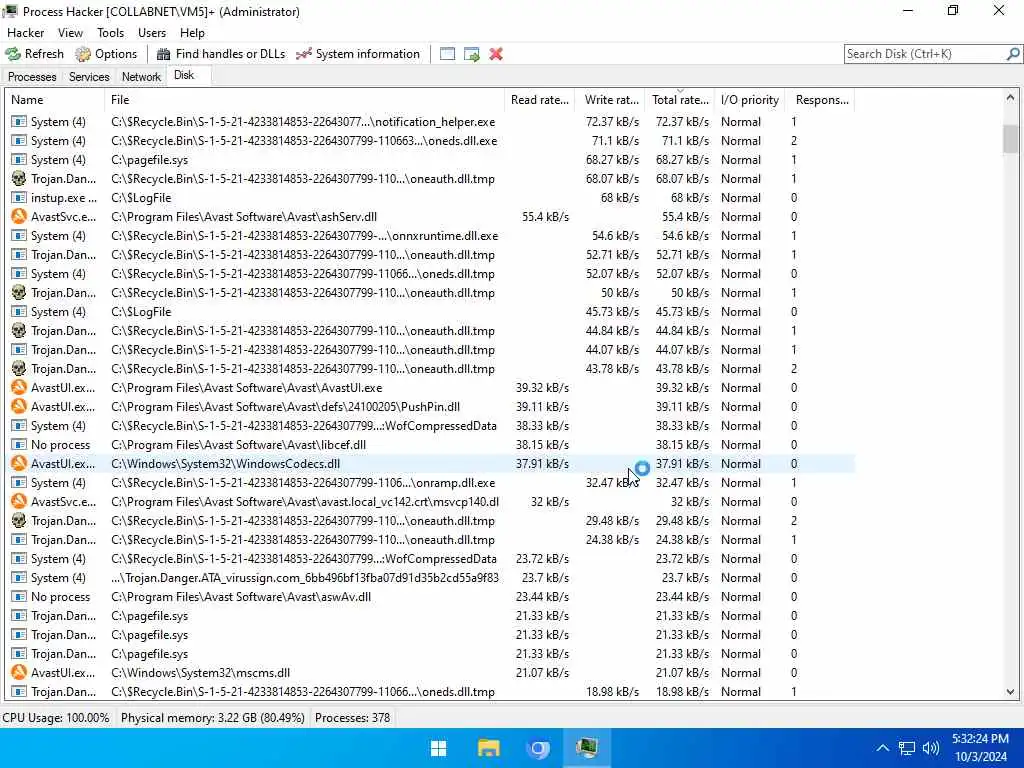1024x768 pixels.
Task: Click the Avast icon on the mscms.dll row
Action: pyautogui.click(x=19, y=672)
